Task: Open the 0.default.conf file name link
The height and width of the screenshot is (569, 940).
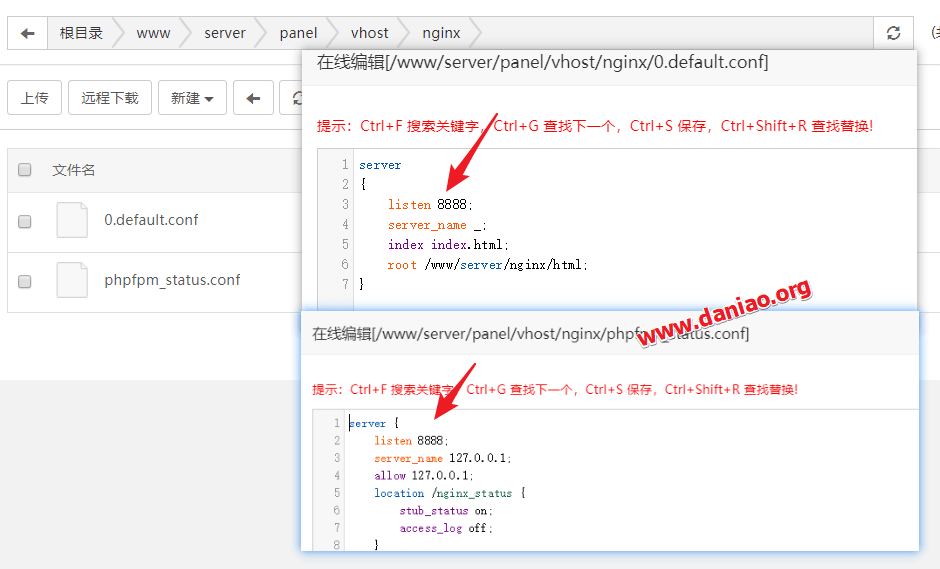Action: pos(151,220)
